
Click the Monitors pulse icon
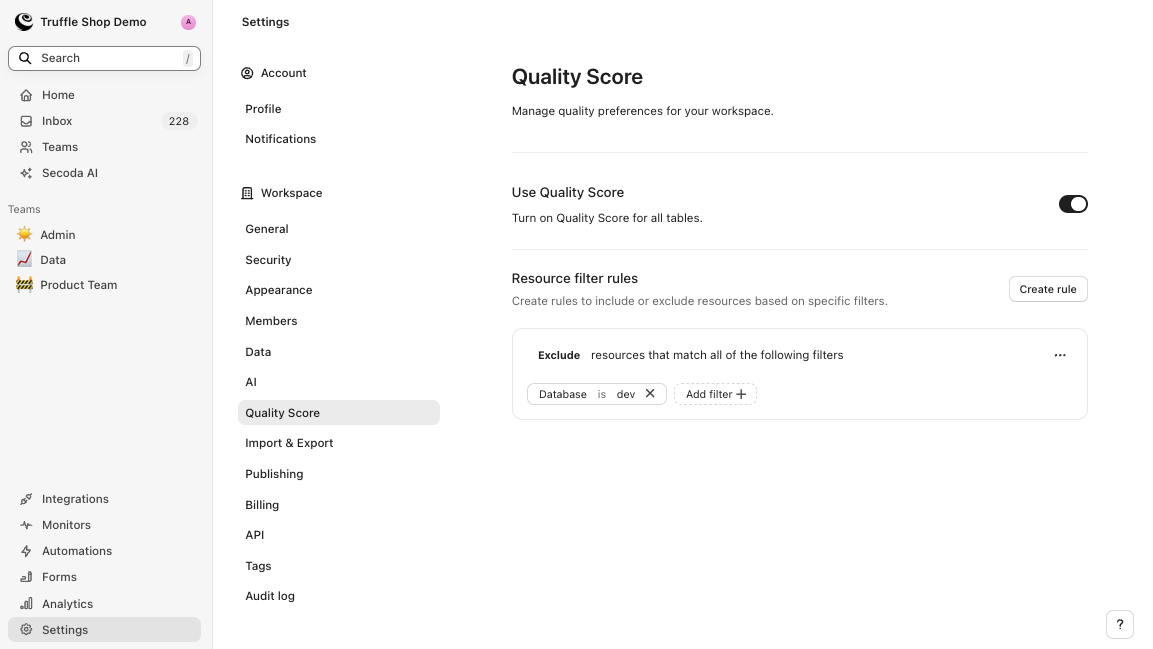[x=26, y=525]
